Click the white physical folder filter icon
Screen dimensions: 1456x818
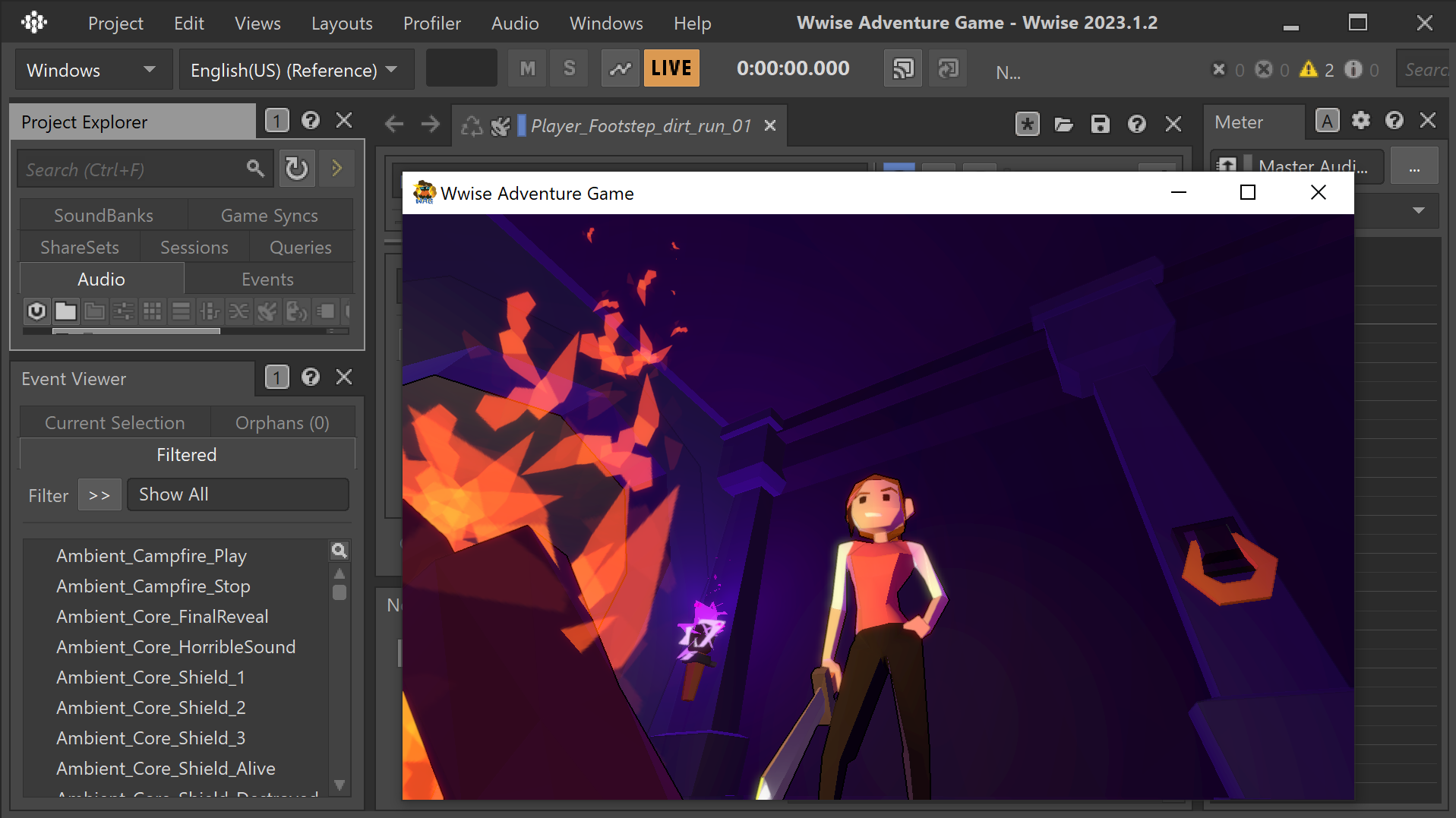(x=66, y=311)
